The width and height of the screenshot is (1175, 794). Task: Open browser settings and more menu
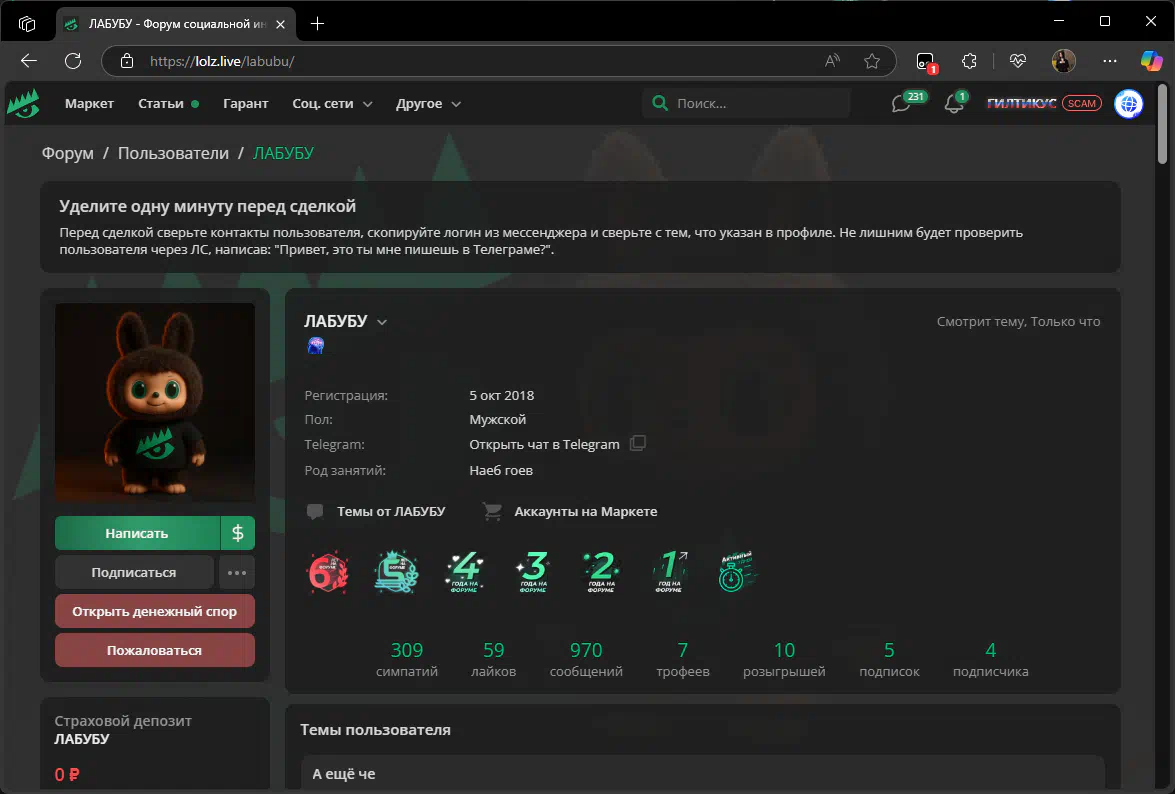coord(1110,61)
